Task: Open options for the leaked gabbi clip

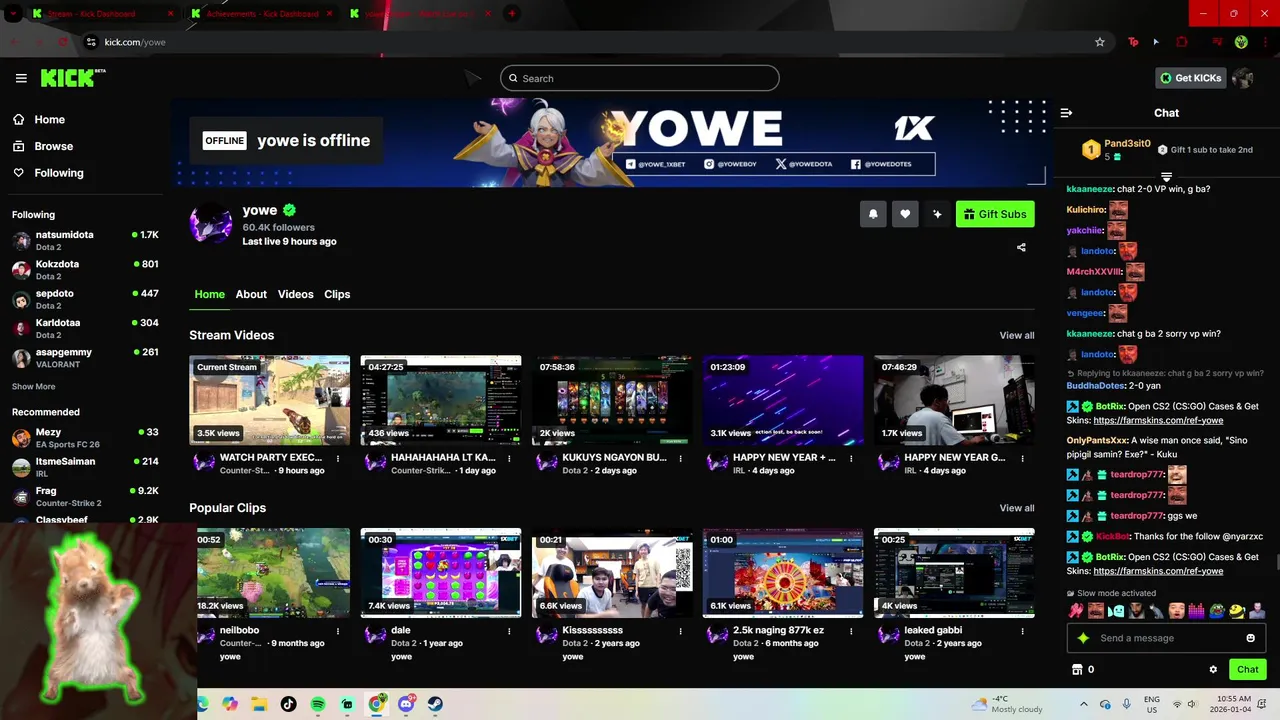Action: pos(1022,631)
